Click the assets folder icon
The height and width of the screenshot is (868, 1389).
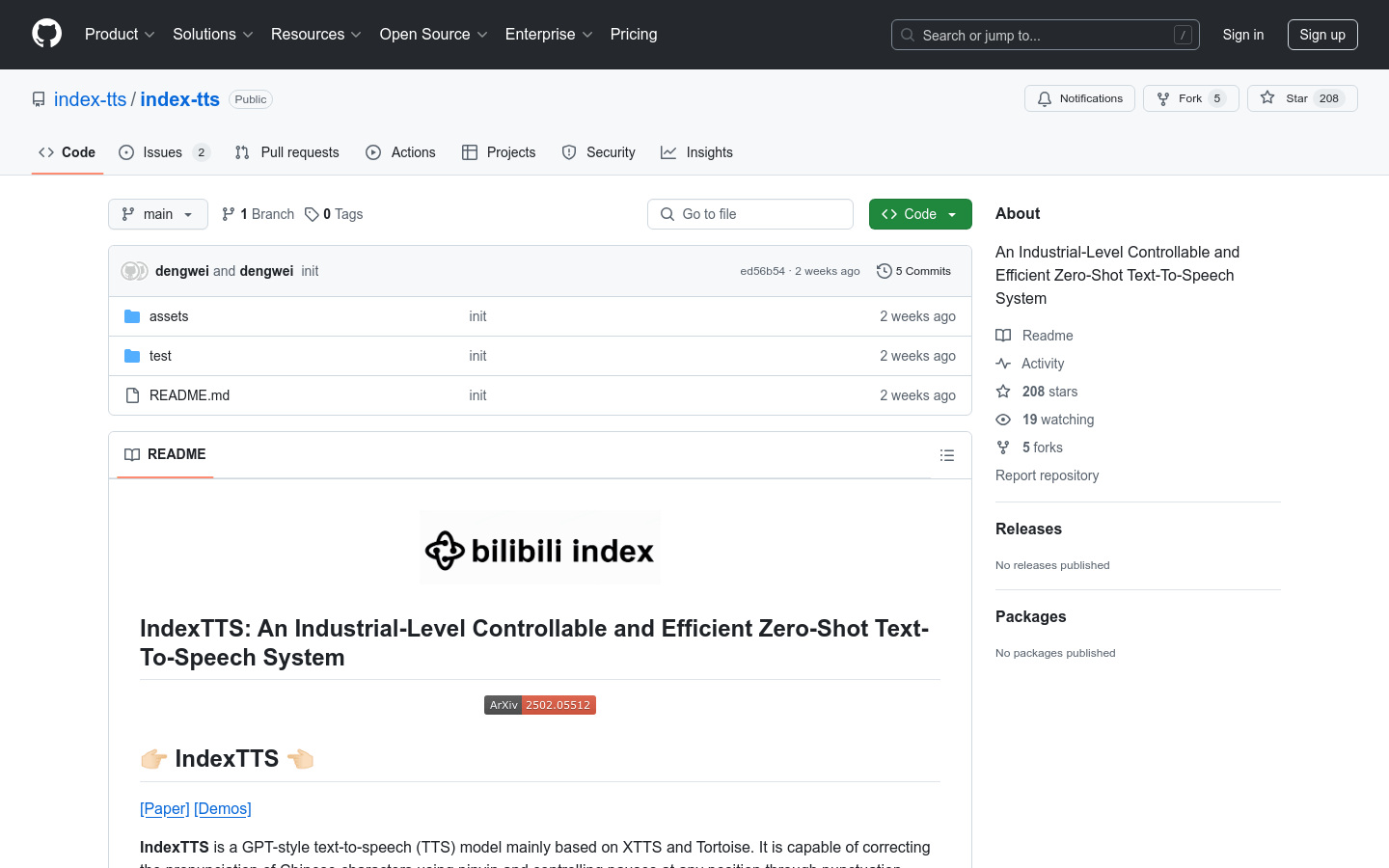tap(132, 316)
